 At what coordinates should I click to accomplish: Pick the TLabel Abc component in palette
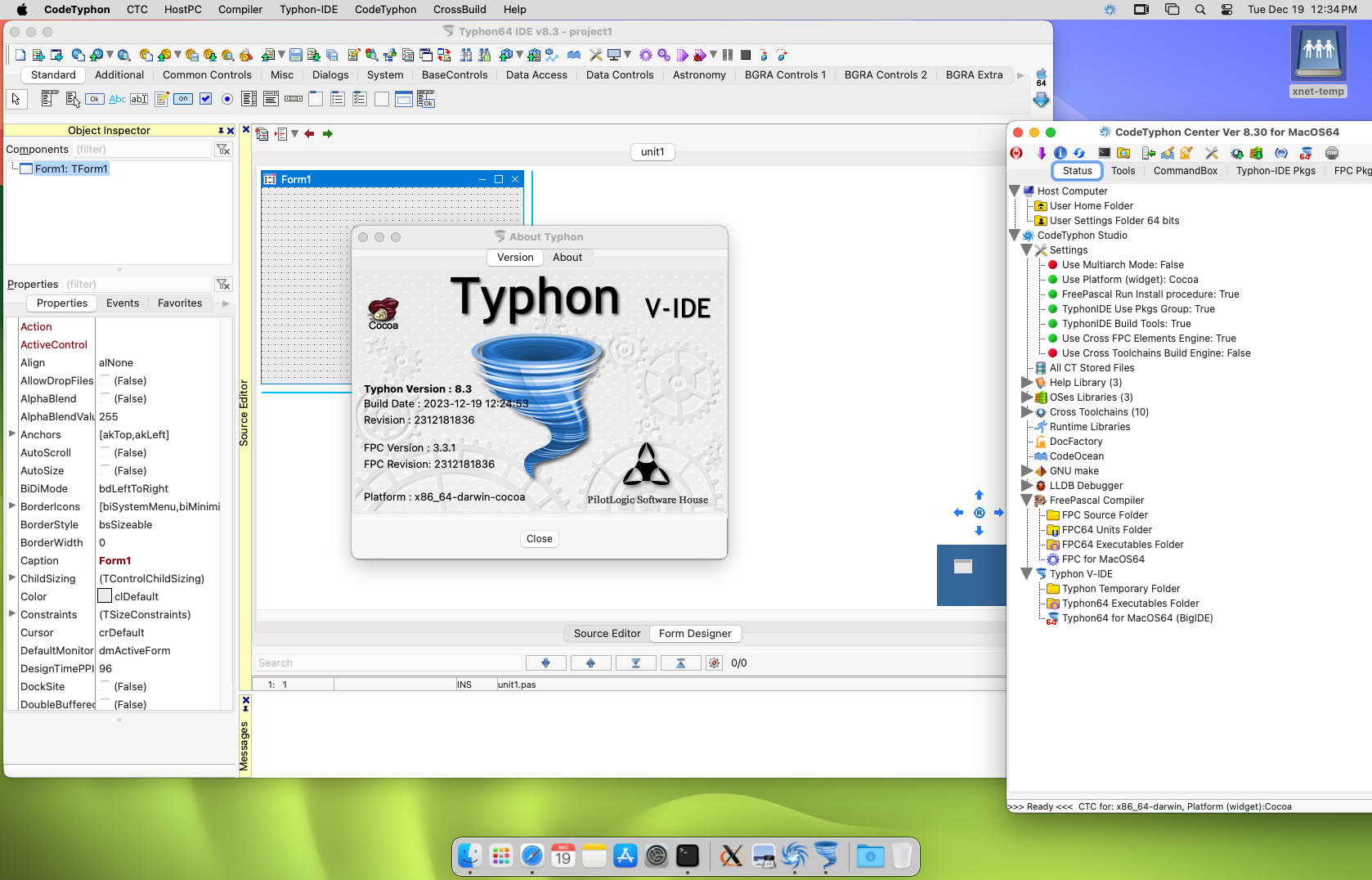coord(117,99)
